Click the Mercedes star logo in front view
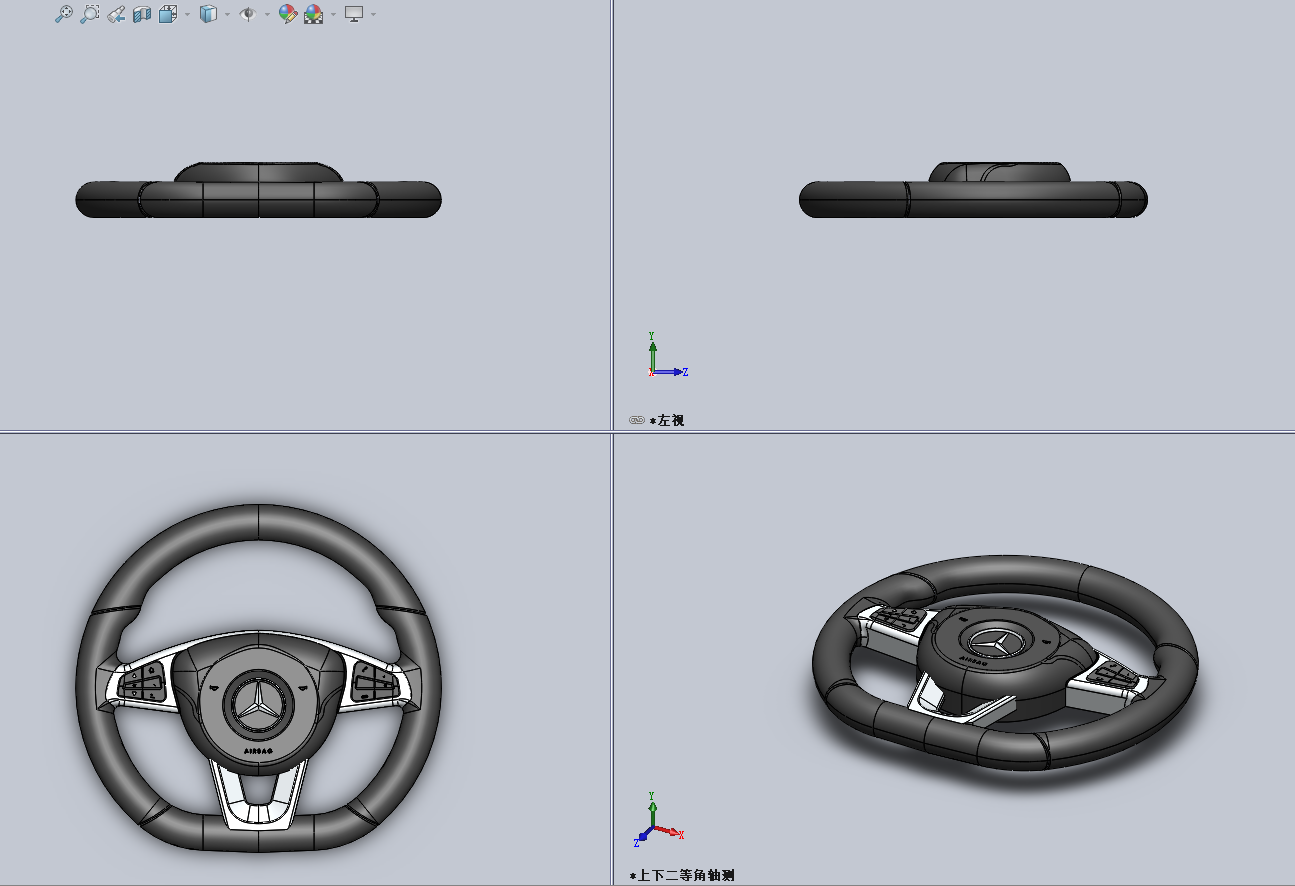This screenshot has width=1295, height=886. [x=259, y=705]
